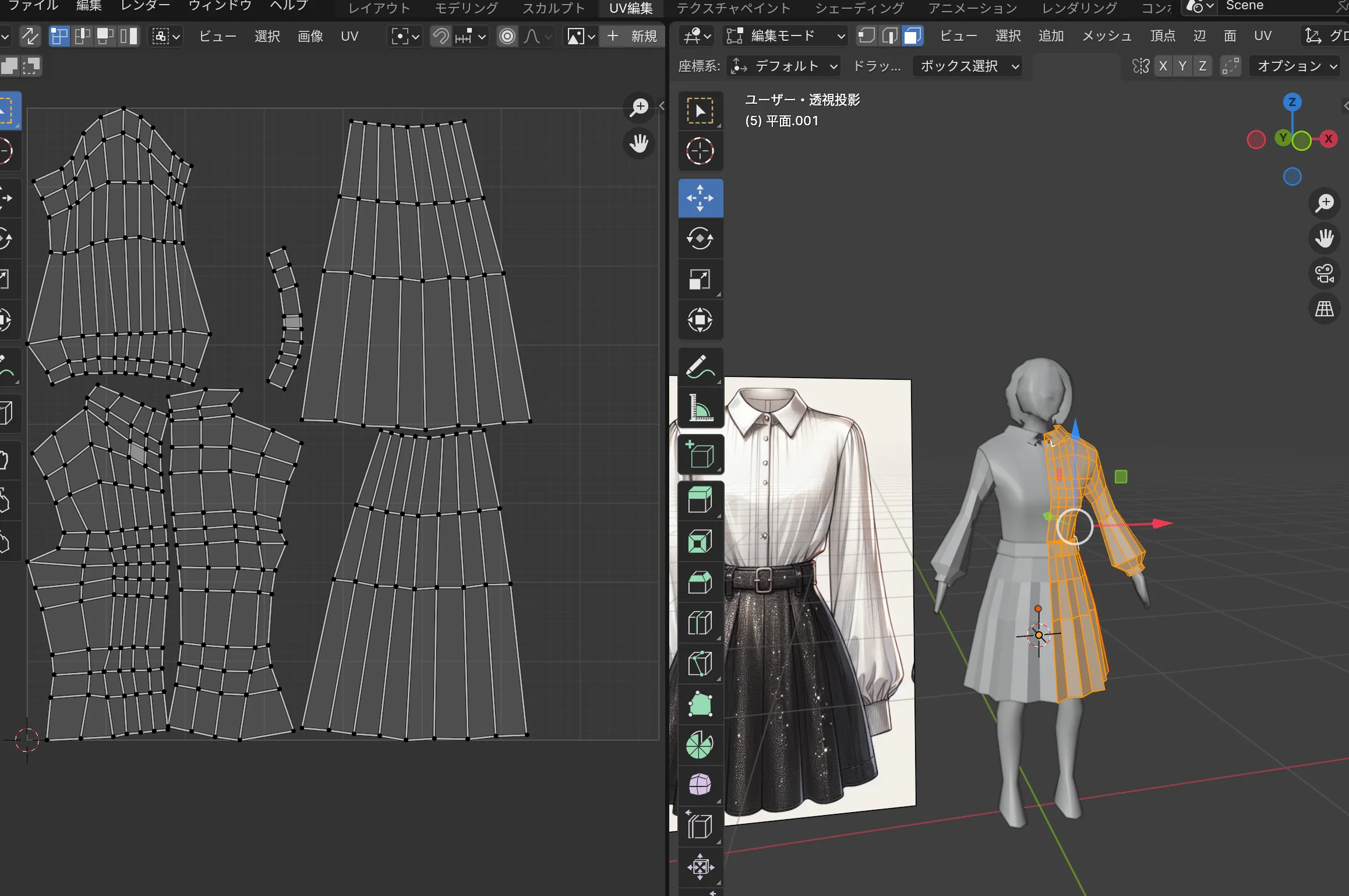The height and width of the screenshot is (896, 1349).
Task: Select the Move tool in 3D viewport
Action: pyautogui.click(x=700, y=198)
